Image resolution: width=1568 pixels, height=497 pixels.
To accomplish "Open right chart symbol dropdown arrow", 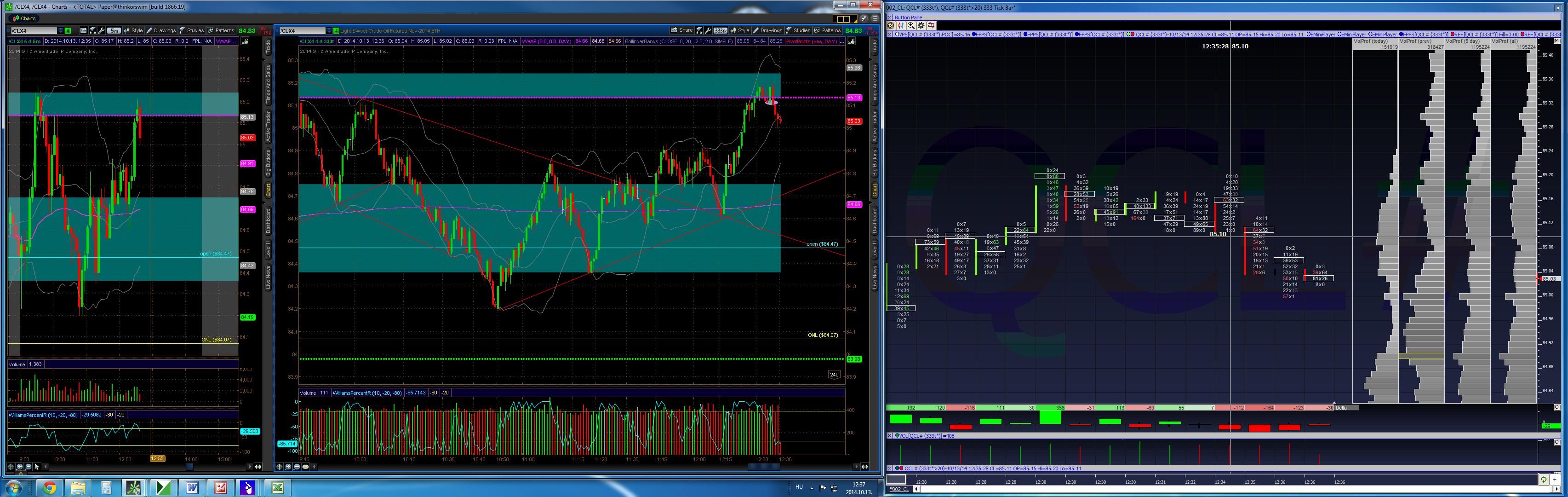I will pos(329,30).
